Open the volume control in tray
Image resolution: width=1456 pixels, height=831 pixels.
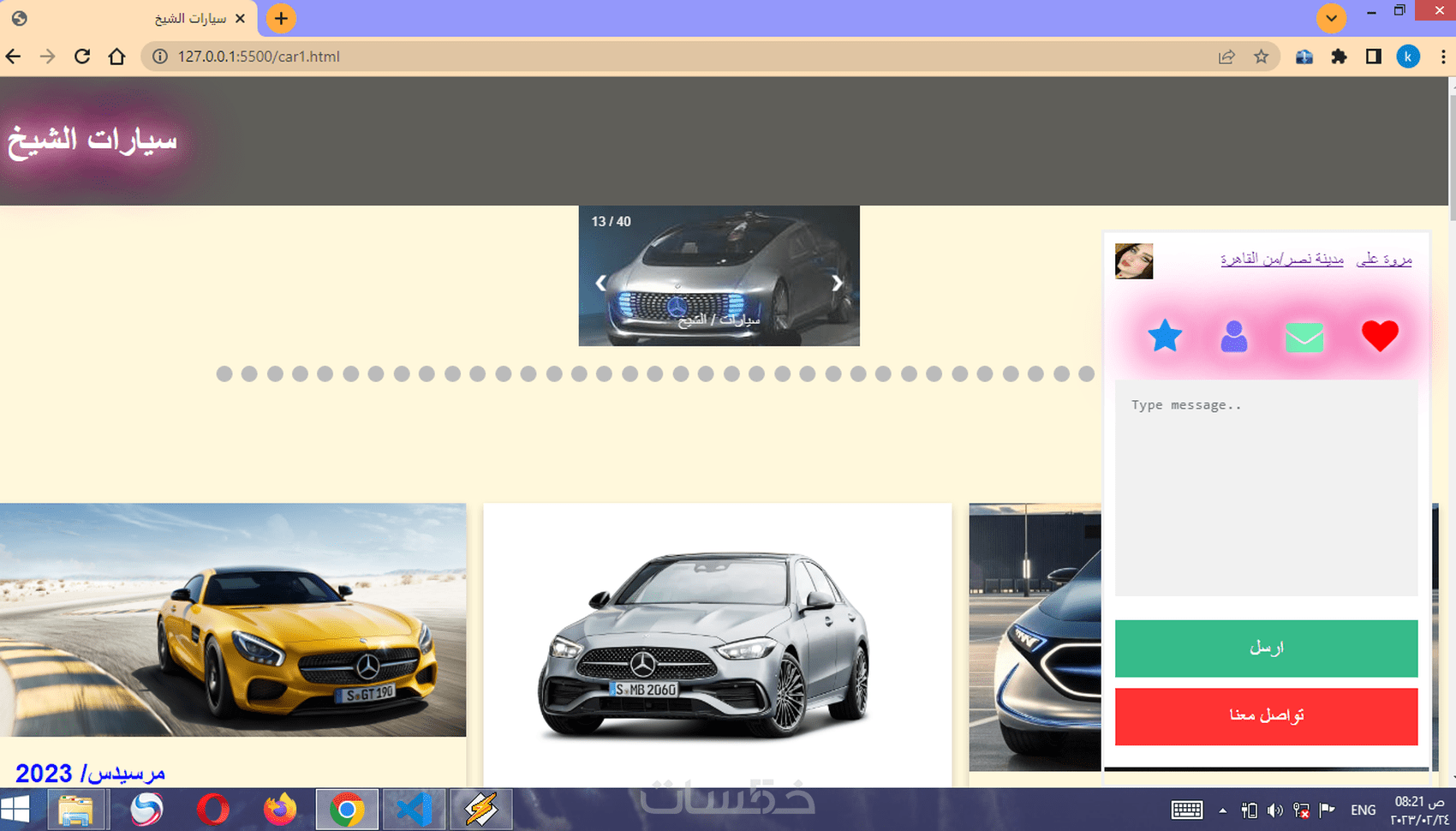coord(1275,810)
